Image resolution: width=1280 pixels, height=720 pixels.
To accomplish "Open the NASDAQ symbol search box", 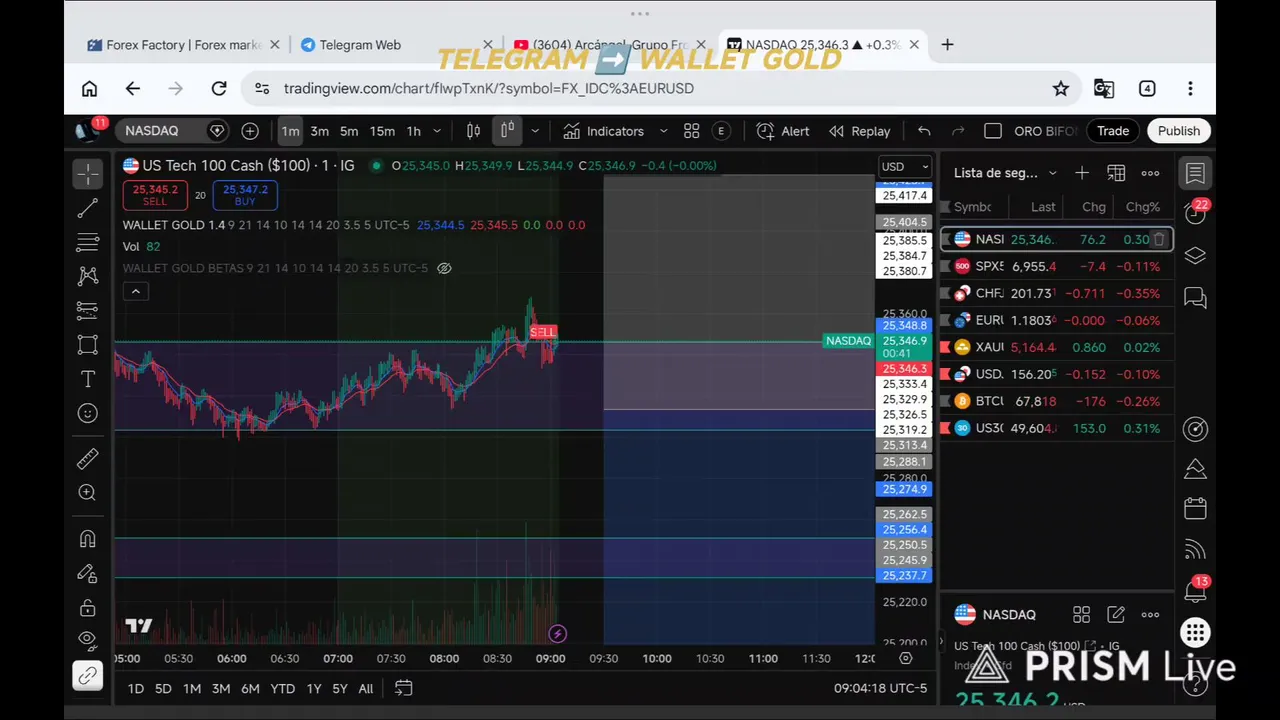I will click(x=172, y=131).
